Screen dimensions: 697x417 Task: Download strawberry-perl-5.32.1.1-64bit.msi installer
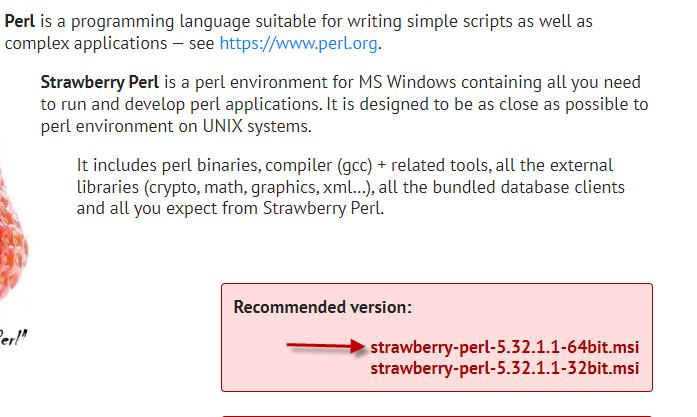[504, 348]
